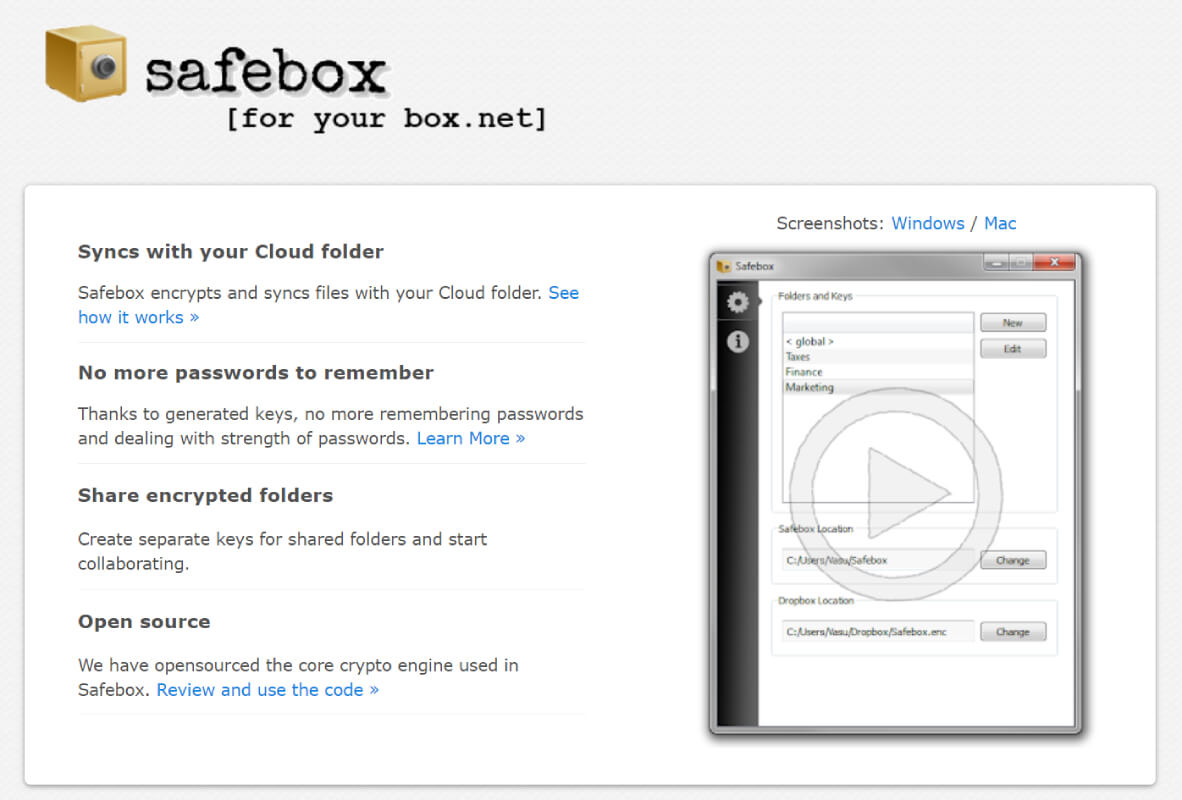
Task: Click the '[for your box.net]' tagline
Action: [x=386, y=119]
